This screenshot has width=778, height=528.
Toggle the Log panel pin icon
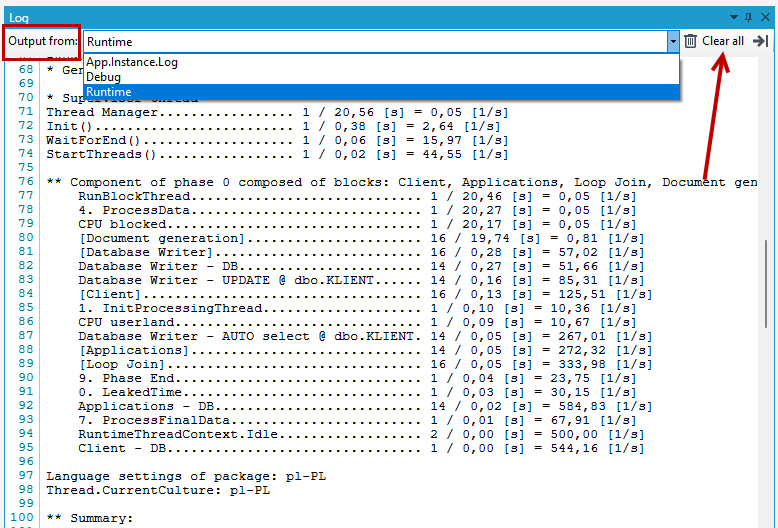point(749,17)
